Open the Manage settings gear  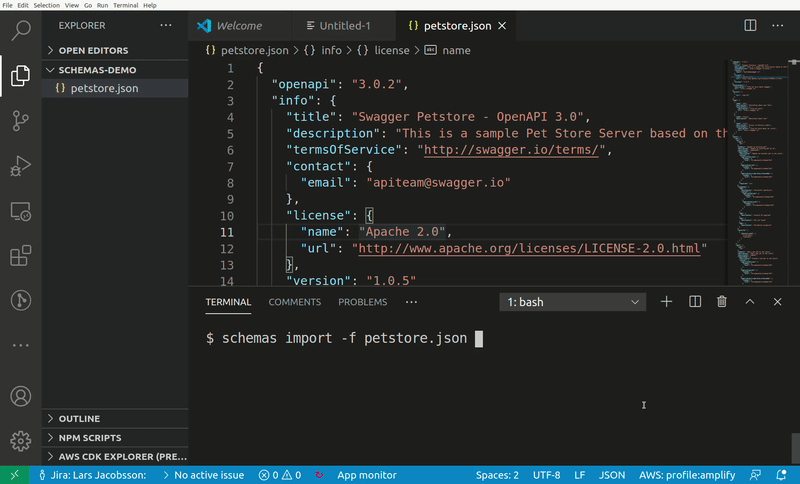[x=20, y=441]
